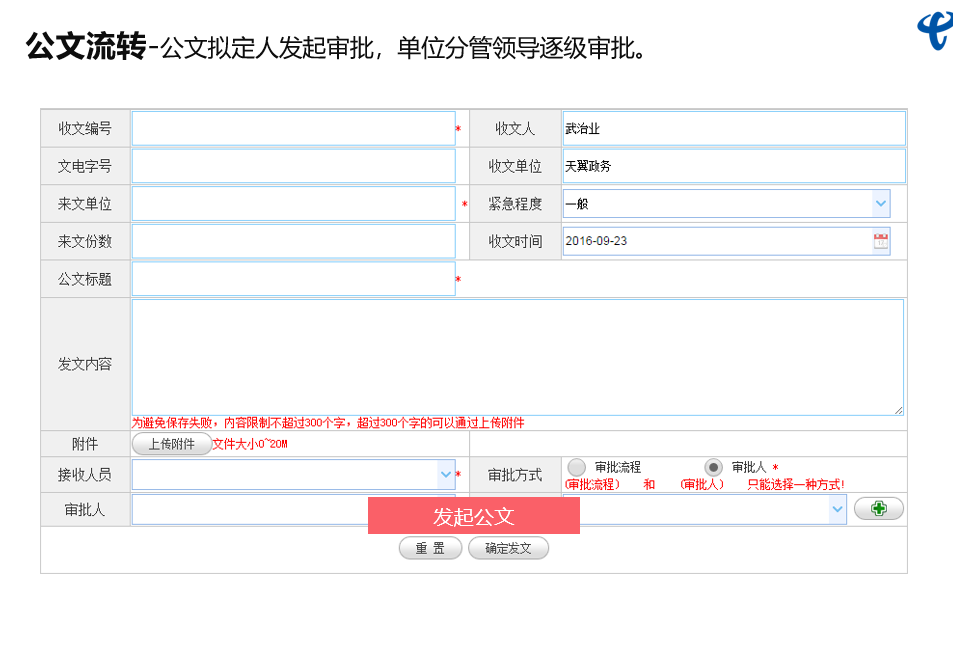Focus the 公文标题 text field
Screen dimensions: 953x648
click(x=293, y=279)
